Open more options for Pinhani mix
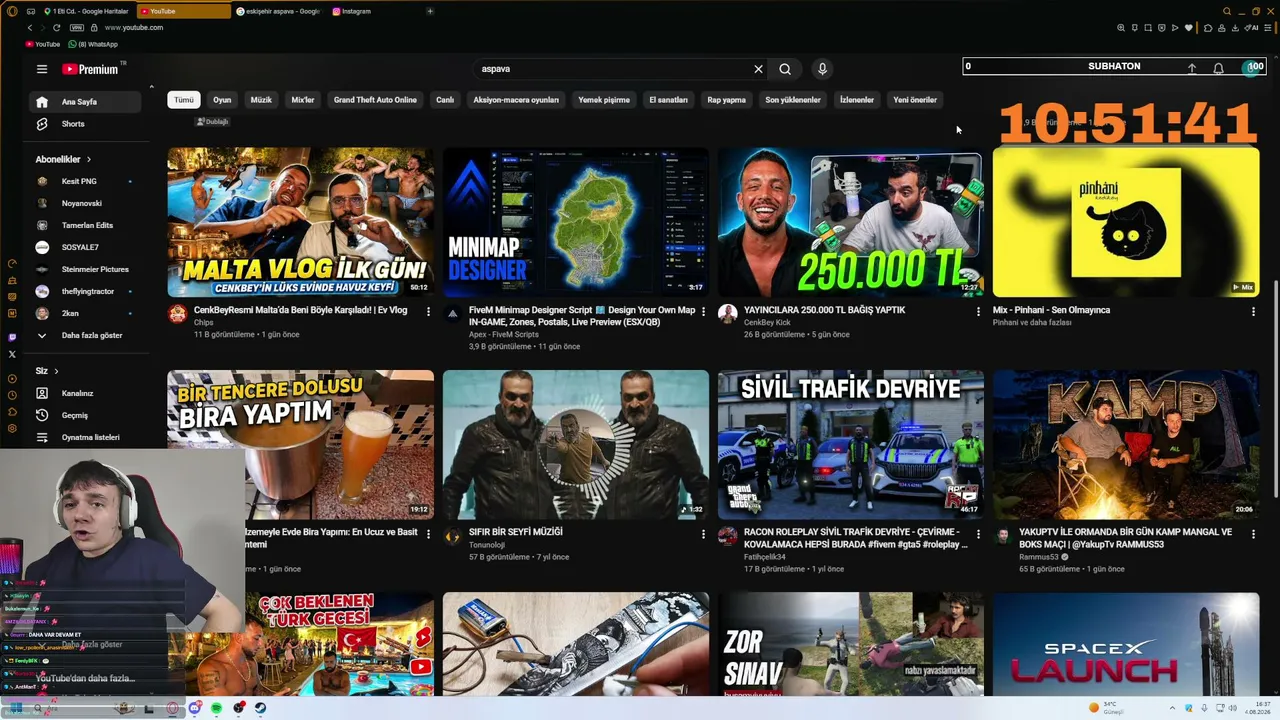 1253,312
